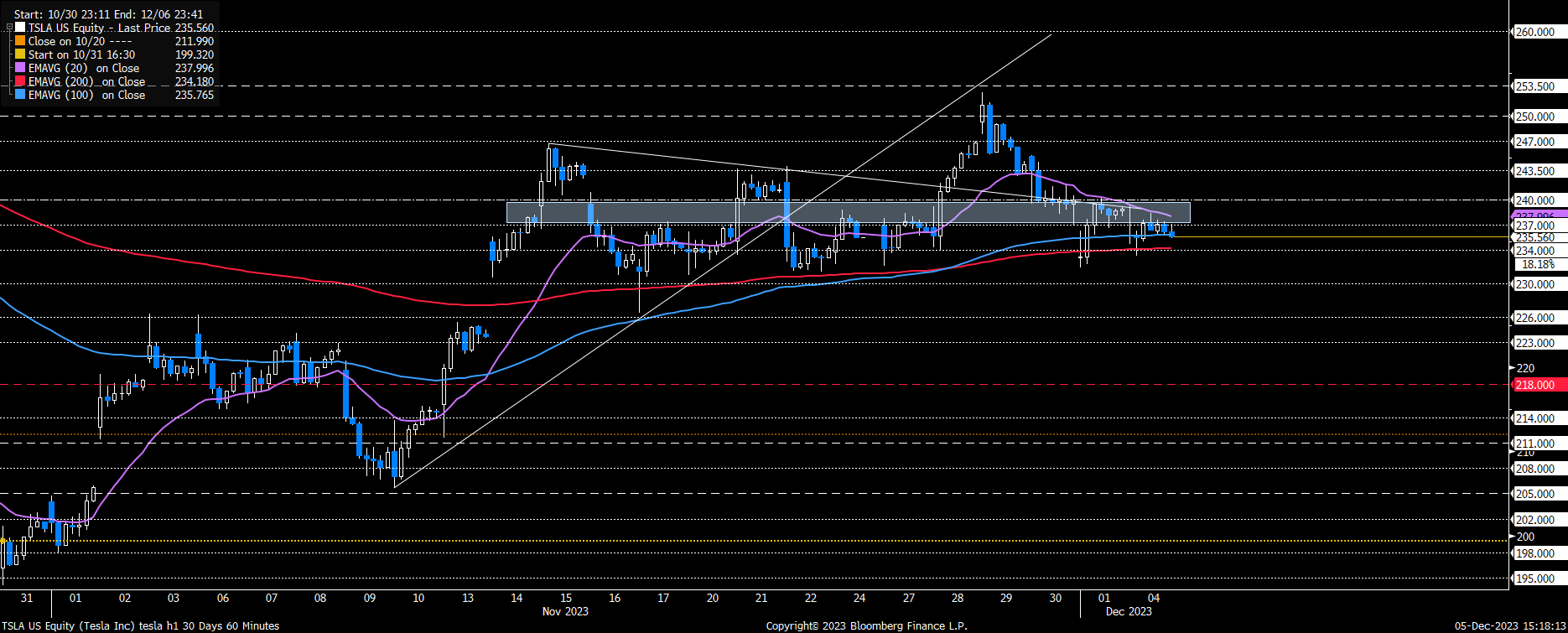1568x633 pixels.
Task: Collapse the TSLA US Equity legend tree
Action: click(10, 28)
